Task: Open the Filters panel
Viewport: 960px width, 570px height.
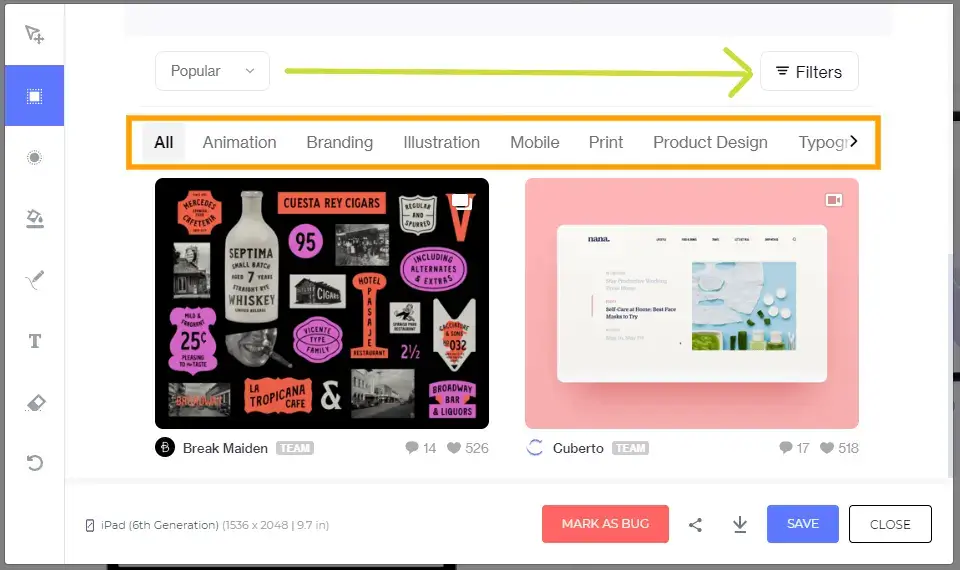Action: point(809,72)
